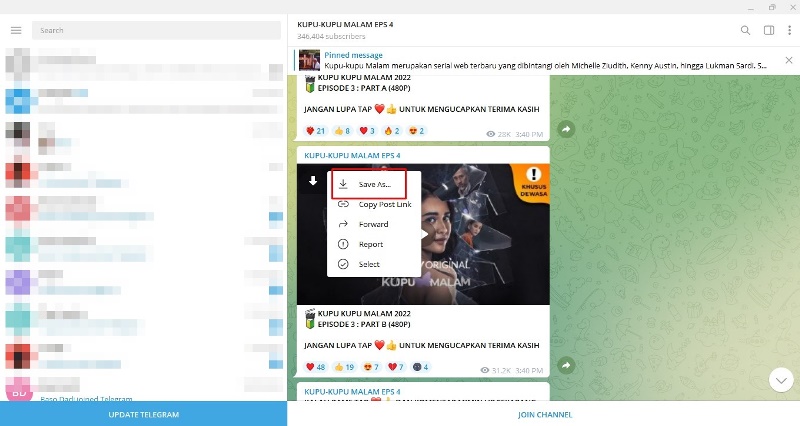Screen dimensions: 800x426
Task: Click the Report exclamation icon
Action: (x=343, y=244)
